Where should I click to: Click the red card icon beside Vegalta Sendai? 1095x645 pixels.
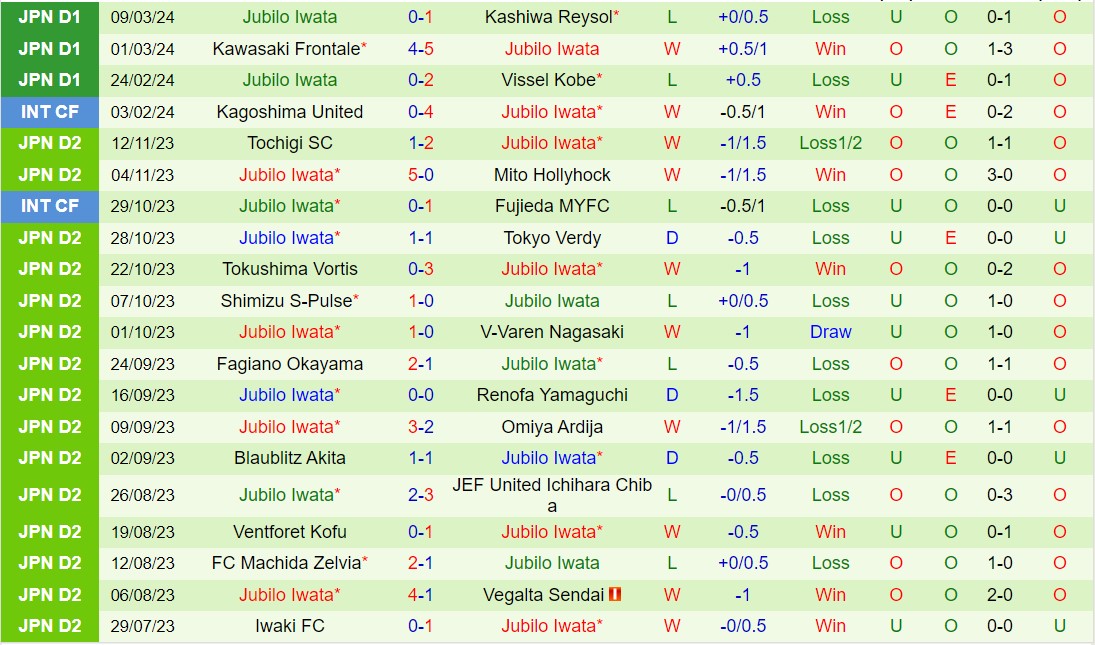pos(615,595)
